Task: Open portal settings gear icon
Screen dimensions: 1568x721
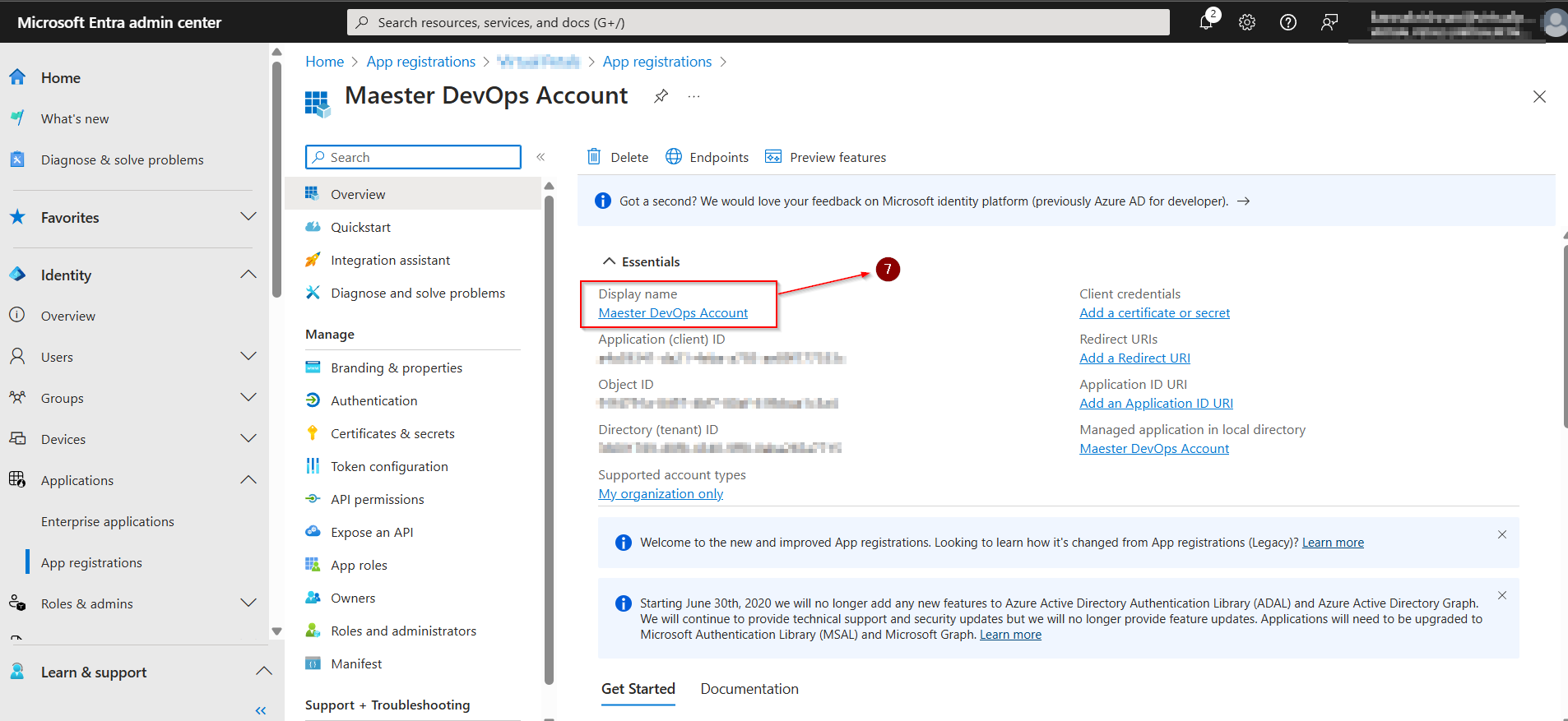Action: coord(1247,22)
